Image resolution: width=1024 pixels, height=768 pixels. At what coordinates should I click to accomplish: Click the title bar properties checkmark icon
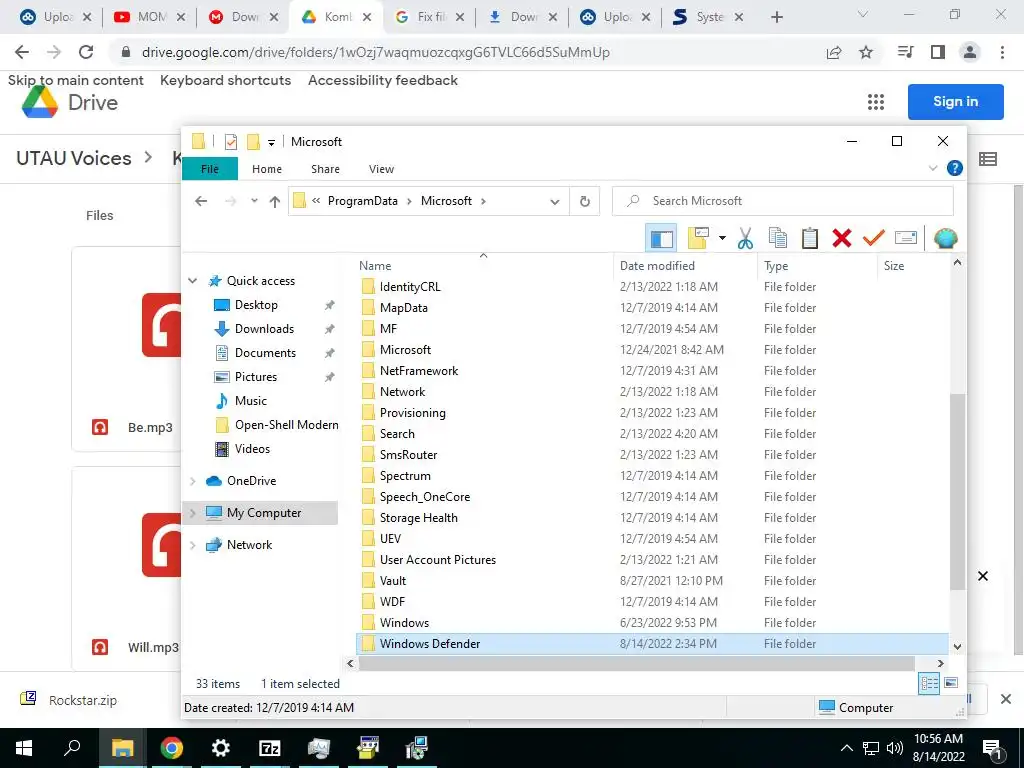pos(231,142)
